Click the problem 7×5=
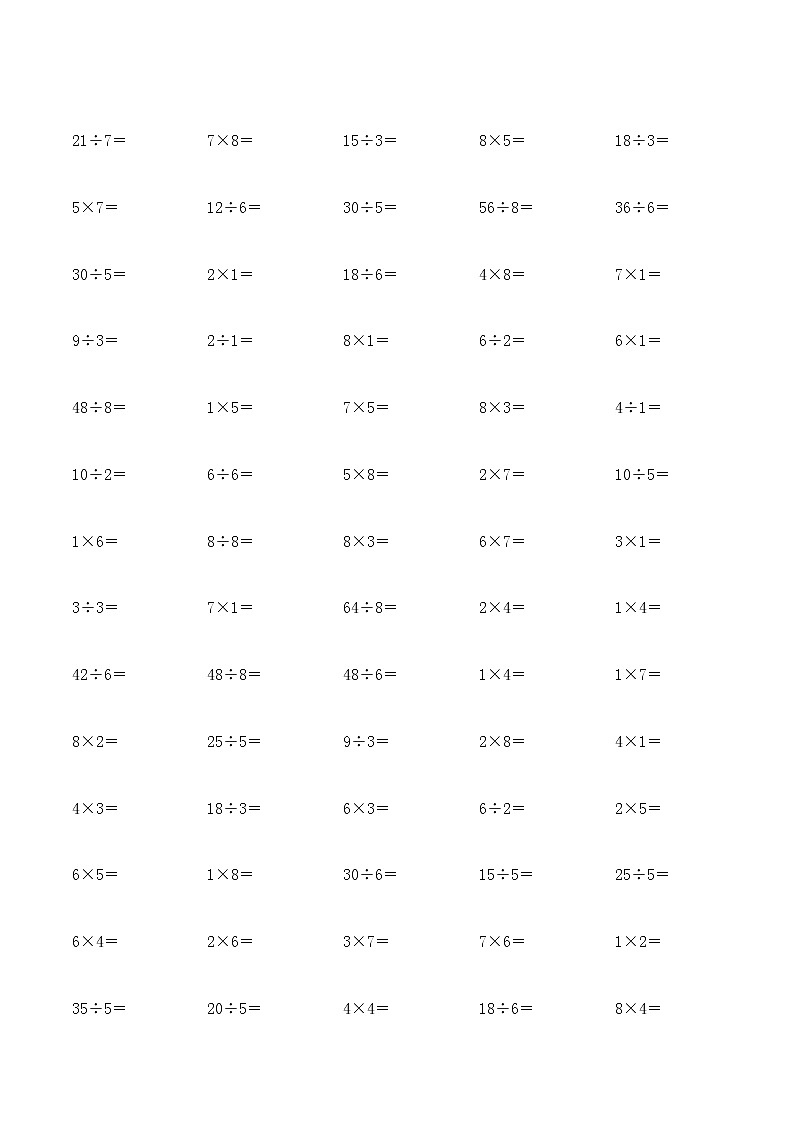This screenshot has height=1123, width=794. coord(366,408)
